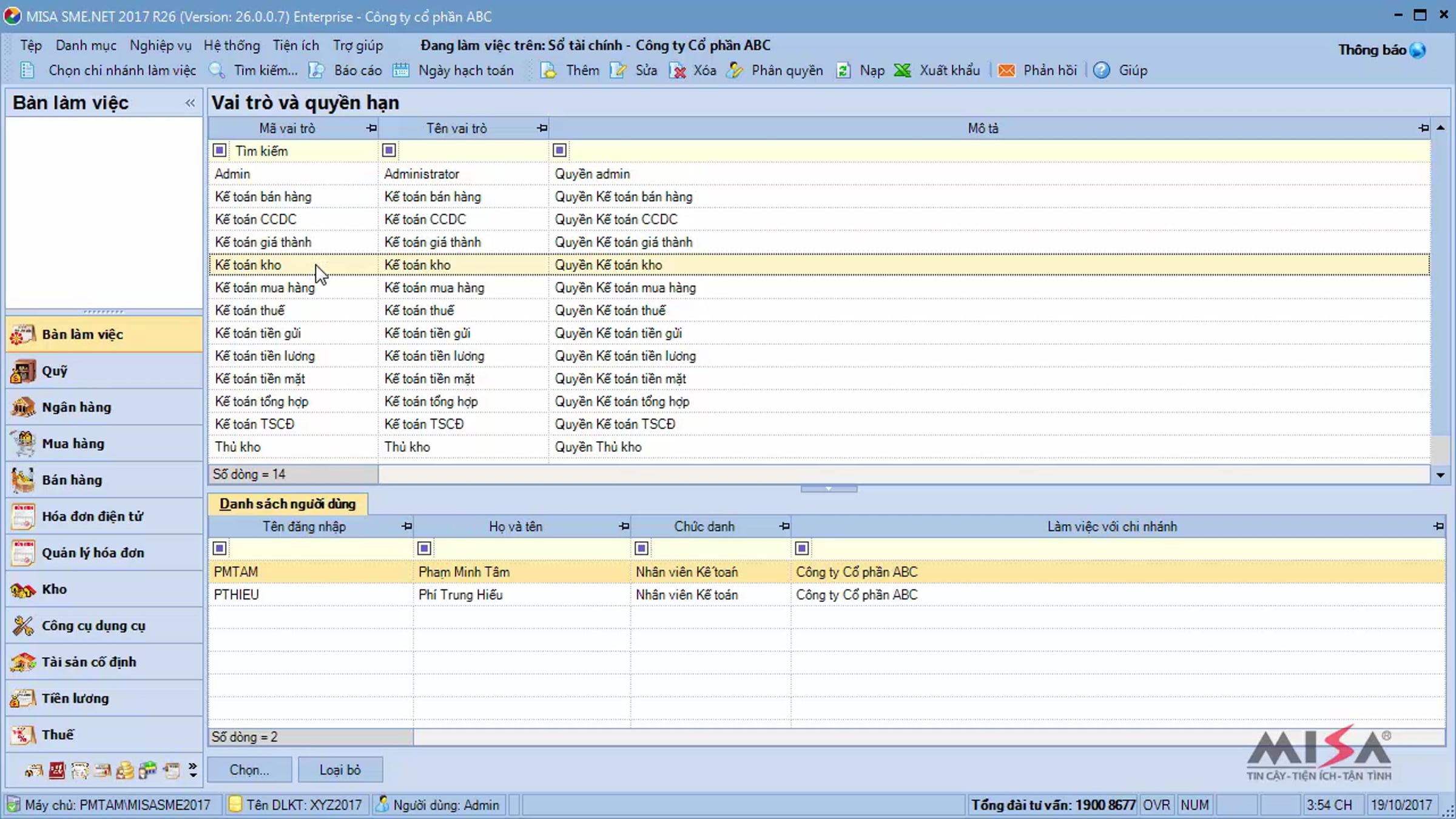Expand more sidebar buttons via the chevron
1456x819 pixels.
click(x=193, y=770)
